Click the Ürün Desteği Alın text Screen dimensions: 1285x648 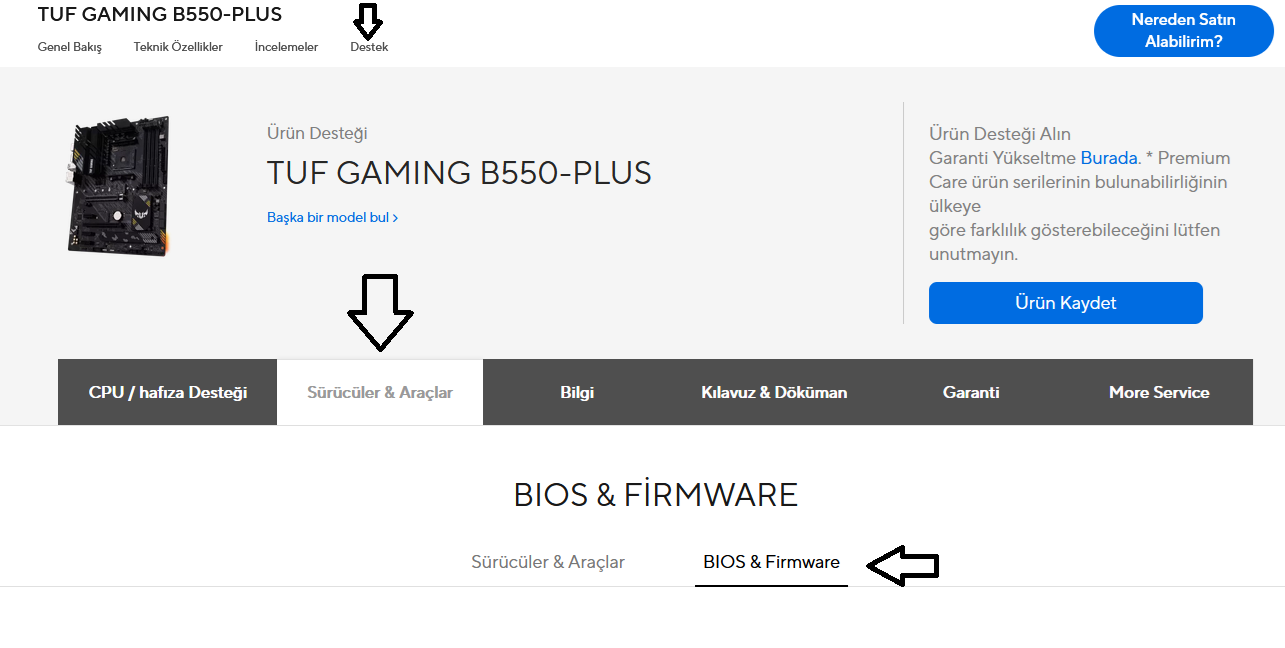tap(1000, 134)
